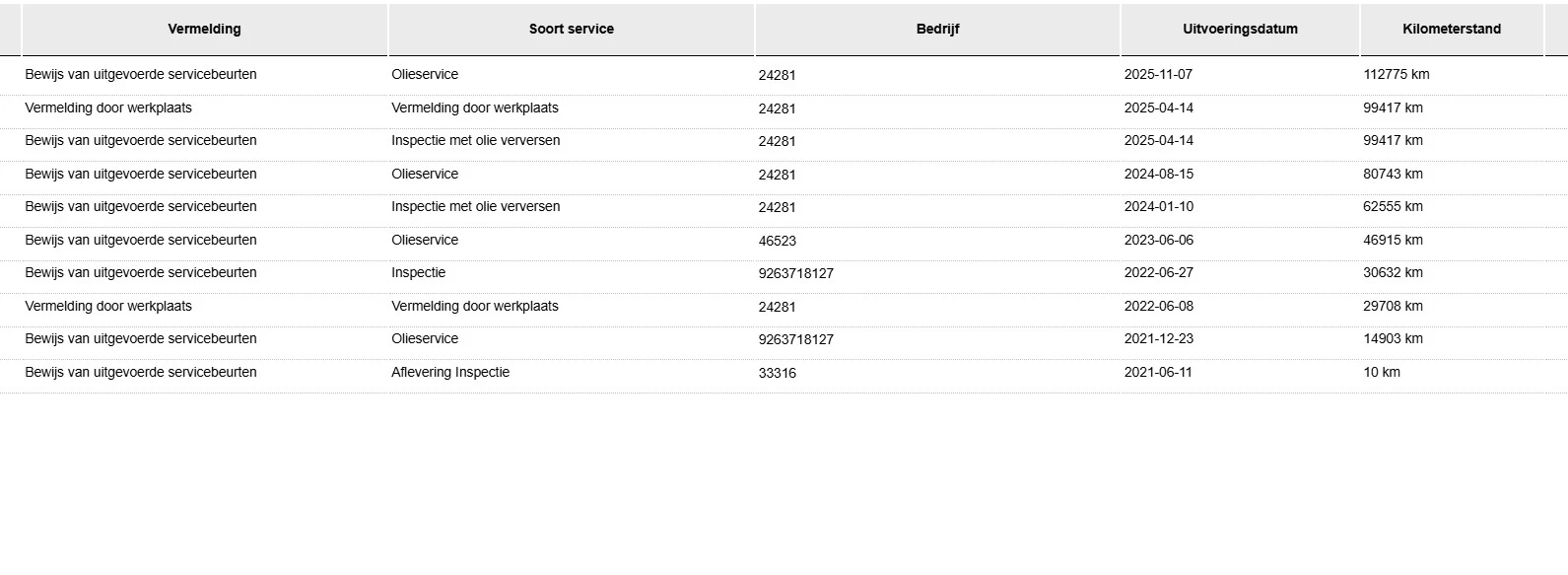Select the Aflevering Inspectie service entry
1568x575 pixels.
pyautogui.click(x=450, y=373)
